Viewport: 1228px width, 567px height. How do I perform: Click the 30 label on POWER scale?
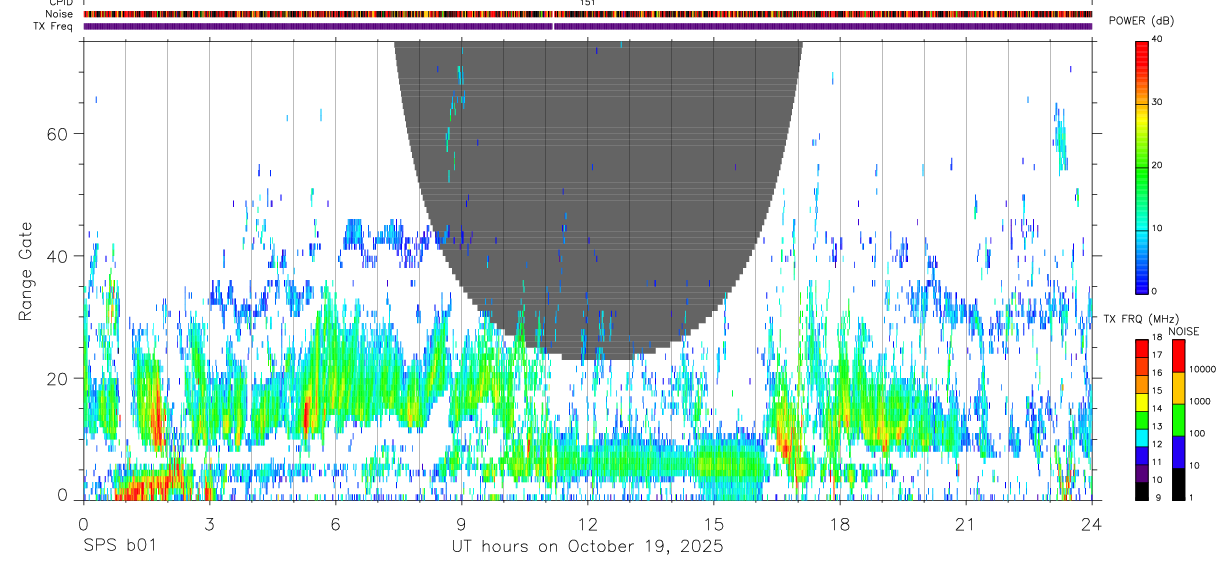coord(1157,102)
